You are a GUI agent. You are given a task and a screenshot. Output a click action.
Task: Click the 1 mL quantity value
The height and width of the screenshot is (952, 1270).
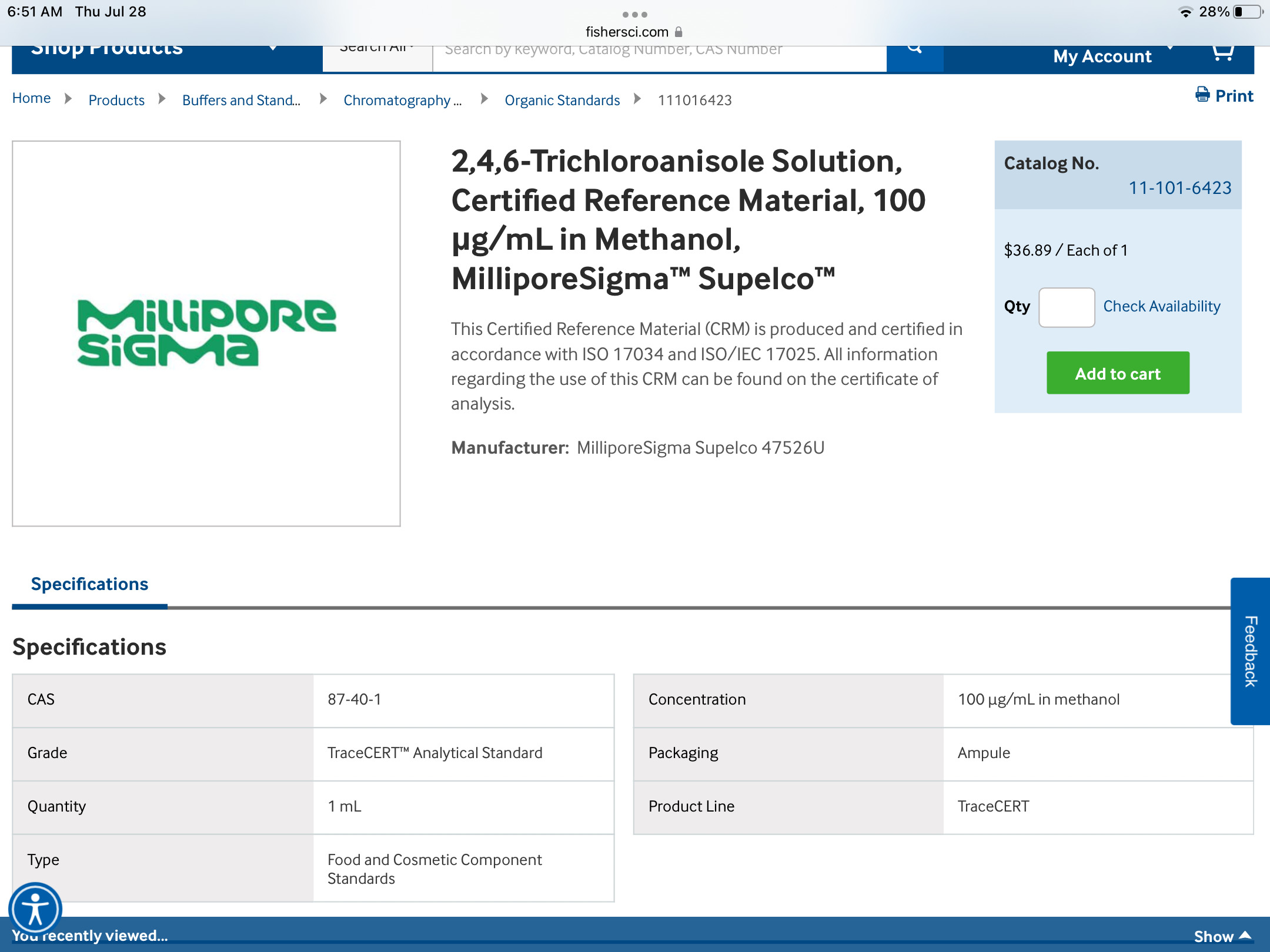[345, 806]
